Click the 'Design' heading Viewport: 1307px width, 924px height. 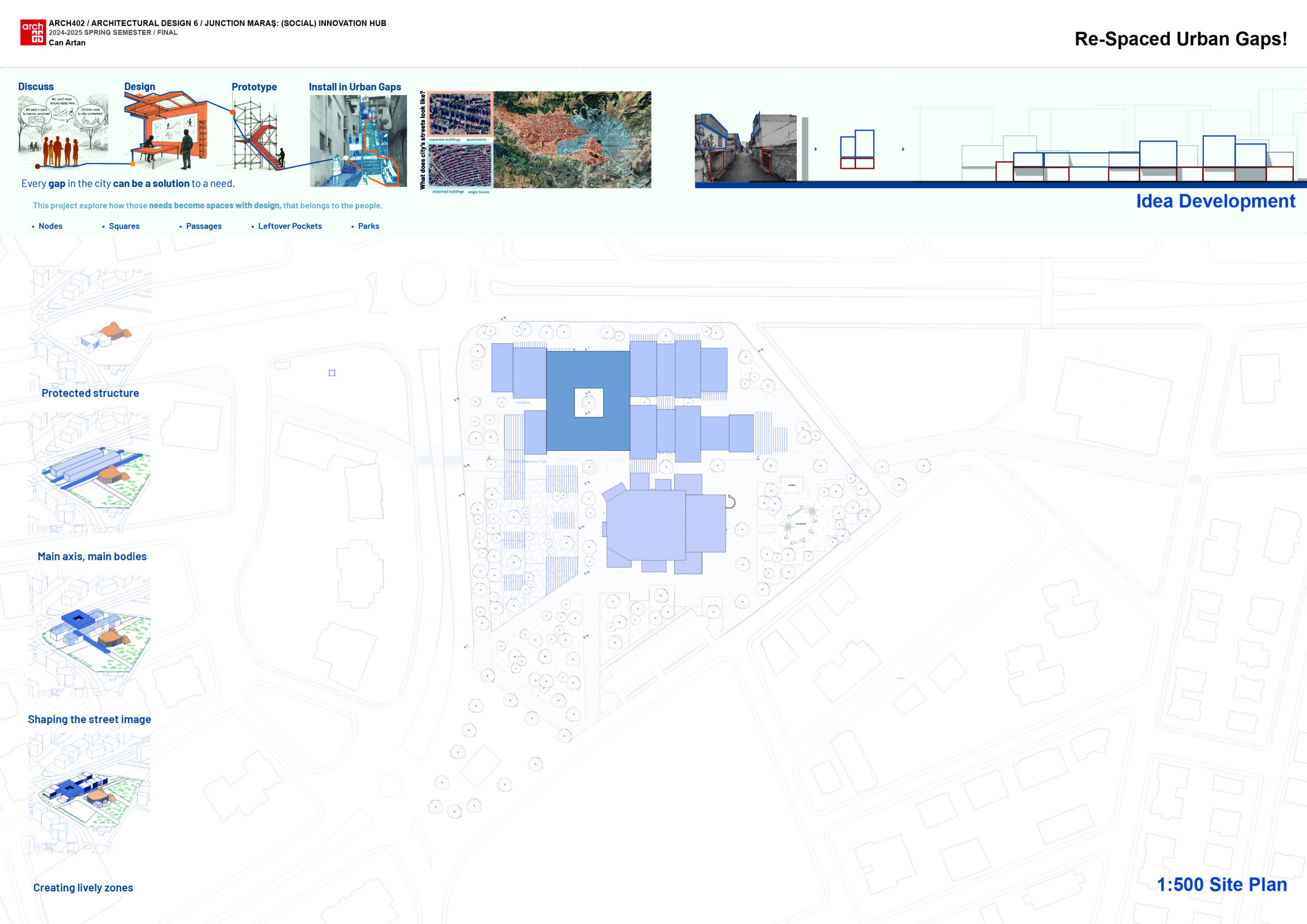139,87
